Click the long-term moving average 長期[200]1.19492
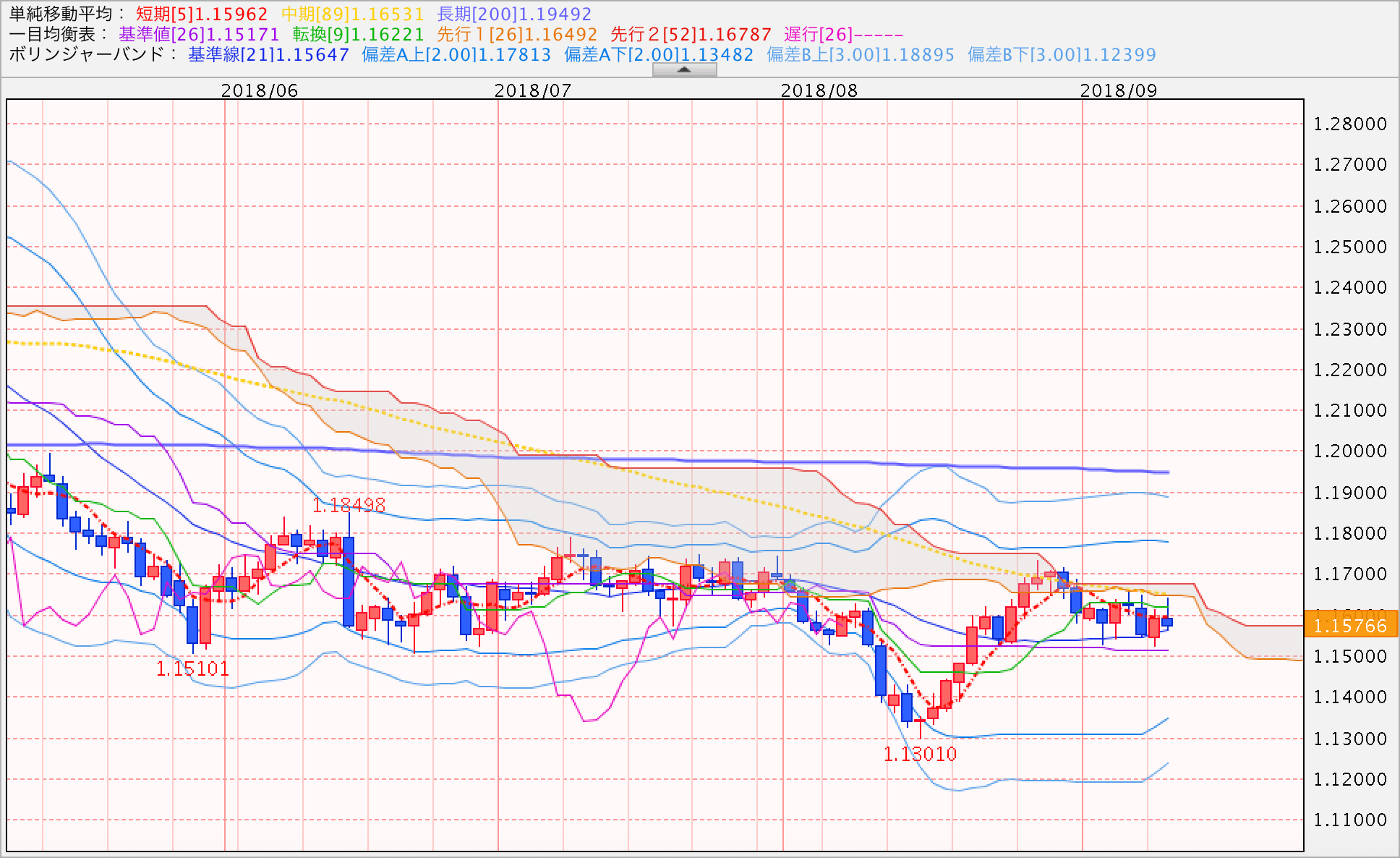The height and width of the screenshot is (858, 1400). (514, 14)
